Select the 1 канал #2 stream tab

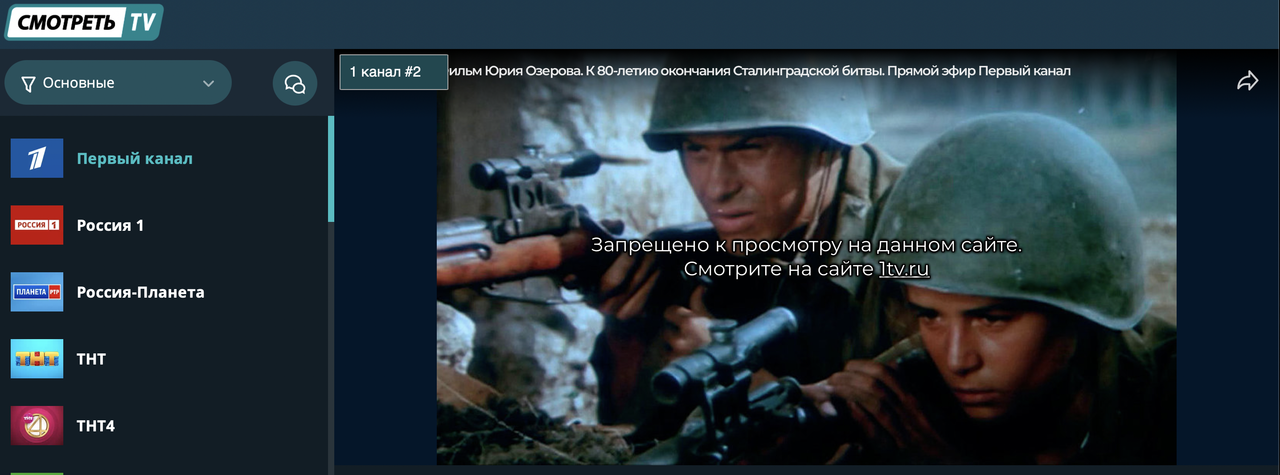coord(394,72)
